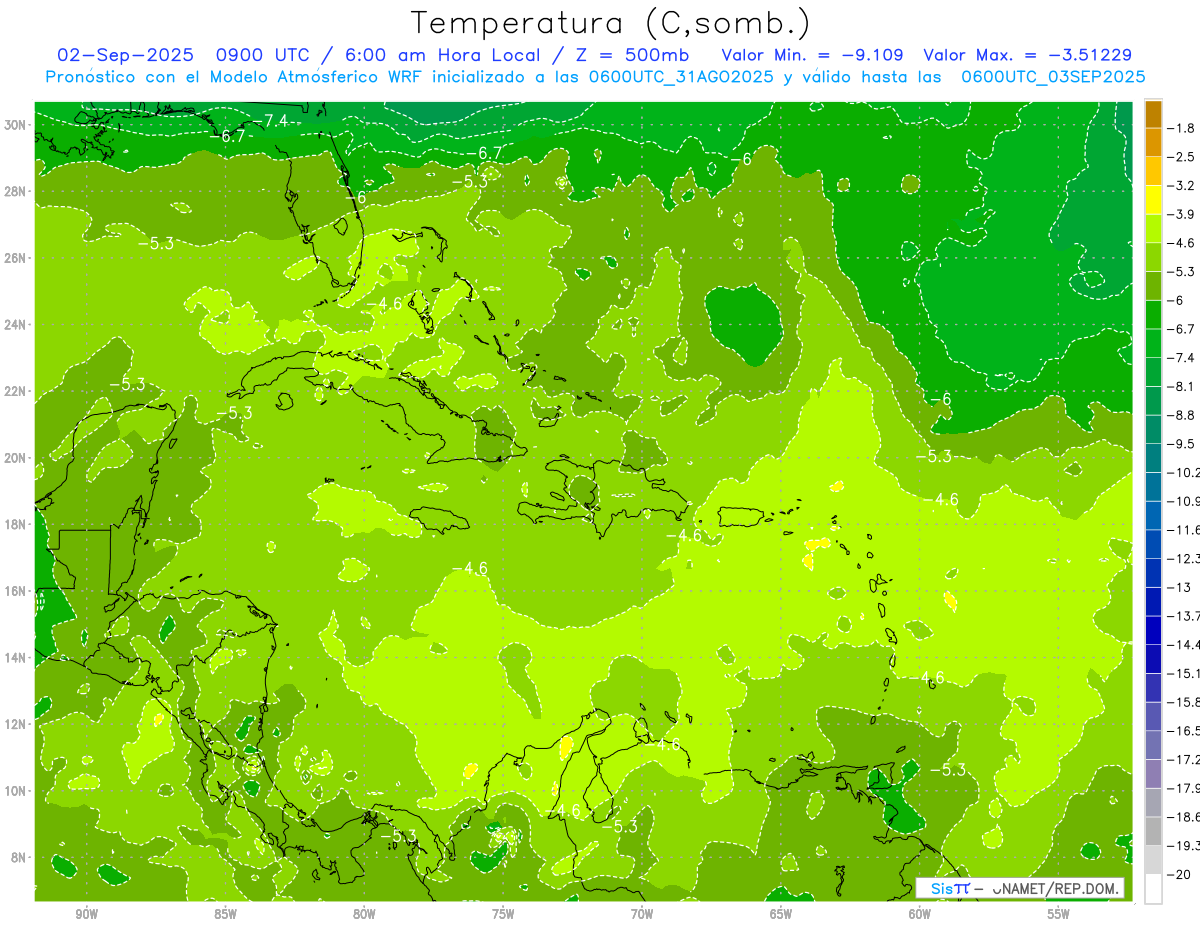Click "0600UTC_03SEP2025" valid-until time text
The height and width of the screenshot is (927, 1200).
point(1053,77)
